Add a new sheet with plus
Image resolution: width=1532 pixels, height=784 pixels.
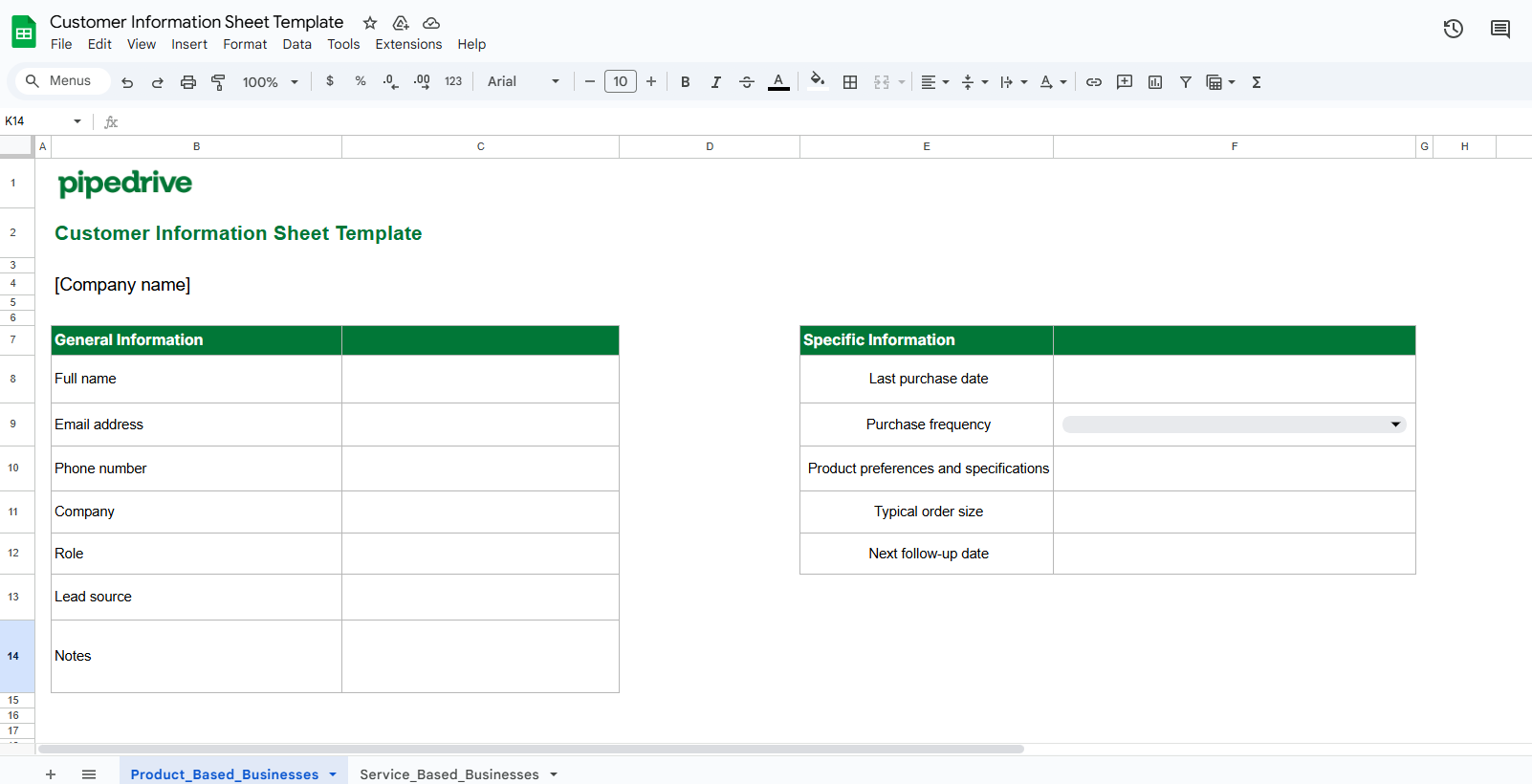click(x=51, y=774)
